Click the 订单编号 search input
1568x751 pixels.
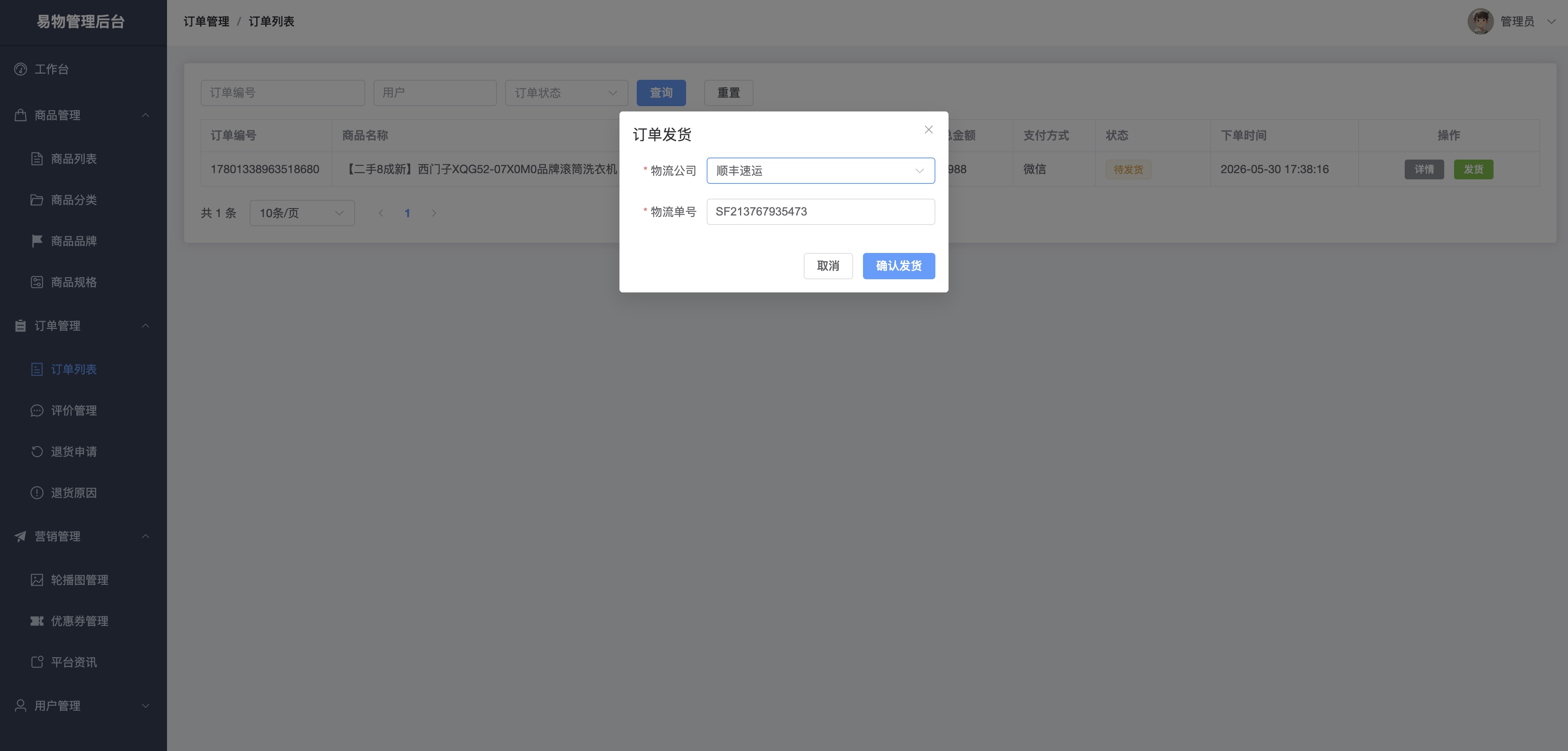(x=283, y=93)
